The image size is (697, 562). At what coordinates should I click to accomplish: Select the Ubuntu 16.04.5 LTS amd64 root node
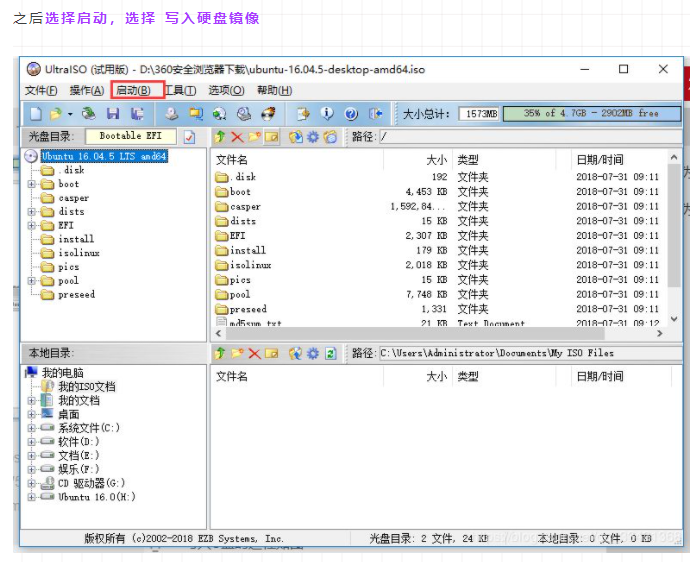pos(104,156)
